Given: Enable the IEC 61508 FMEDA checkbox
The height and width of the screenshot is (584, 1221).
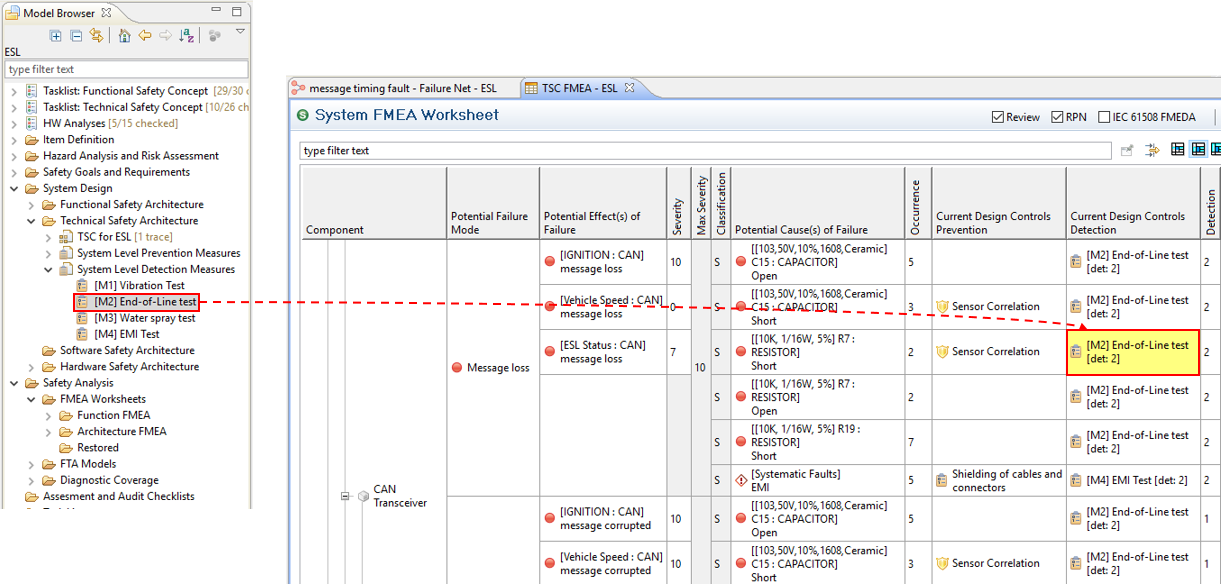Looking at the screenshot, I should coord(1104,117).
